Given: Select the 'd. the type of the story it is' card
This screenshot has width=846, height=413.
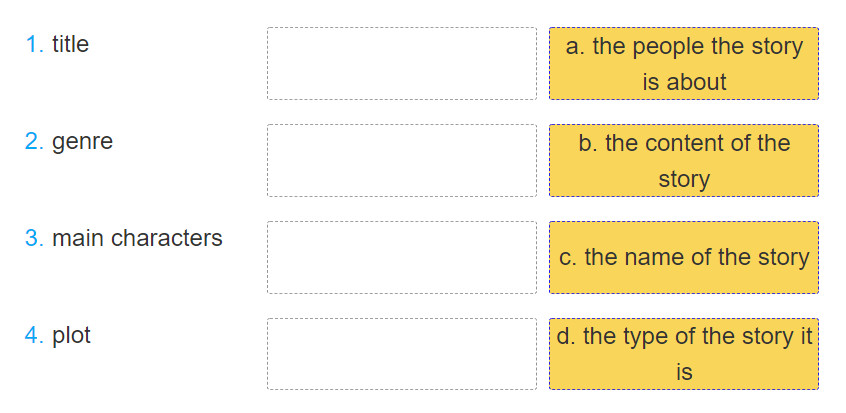Looking at the screenshot, I should coord(684,354).
